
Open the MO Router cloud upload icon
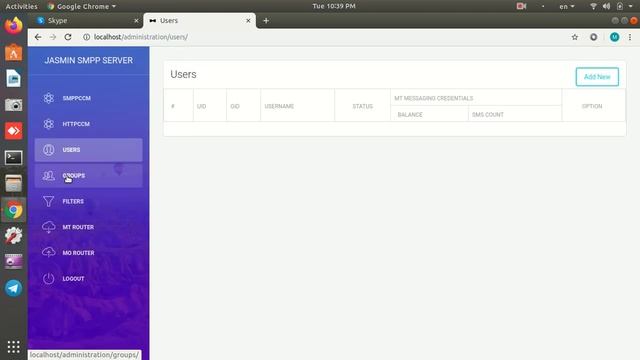[x=49, y=253]
